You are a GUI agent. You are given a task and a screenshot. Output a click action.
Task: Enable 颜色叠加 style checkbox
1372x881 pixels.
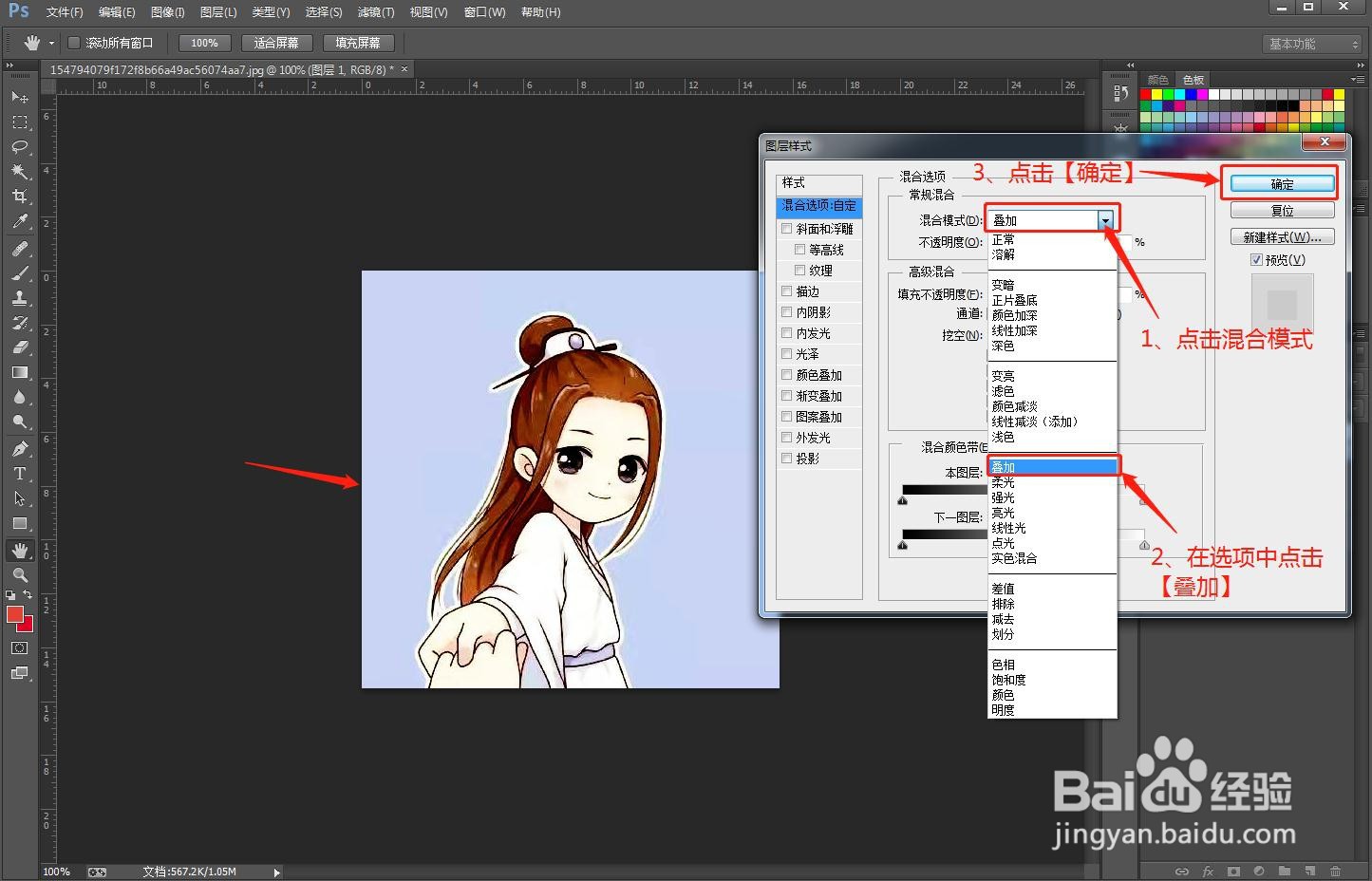pyautogui.click(x=786, y=375)
